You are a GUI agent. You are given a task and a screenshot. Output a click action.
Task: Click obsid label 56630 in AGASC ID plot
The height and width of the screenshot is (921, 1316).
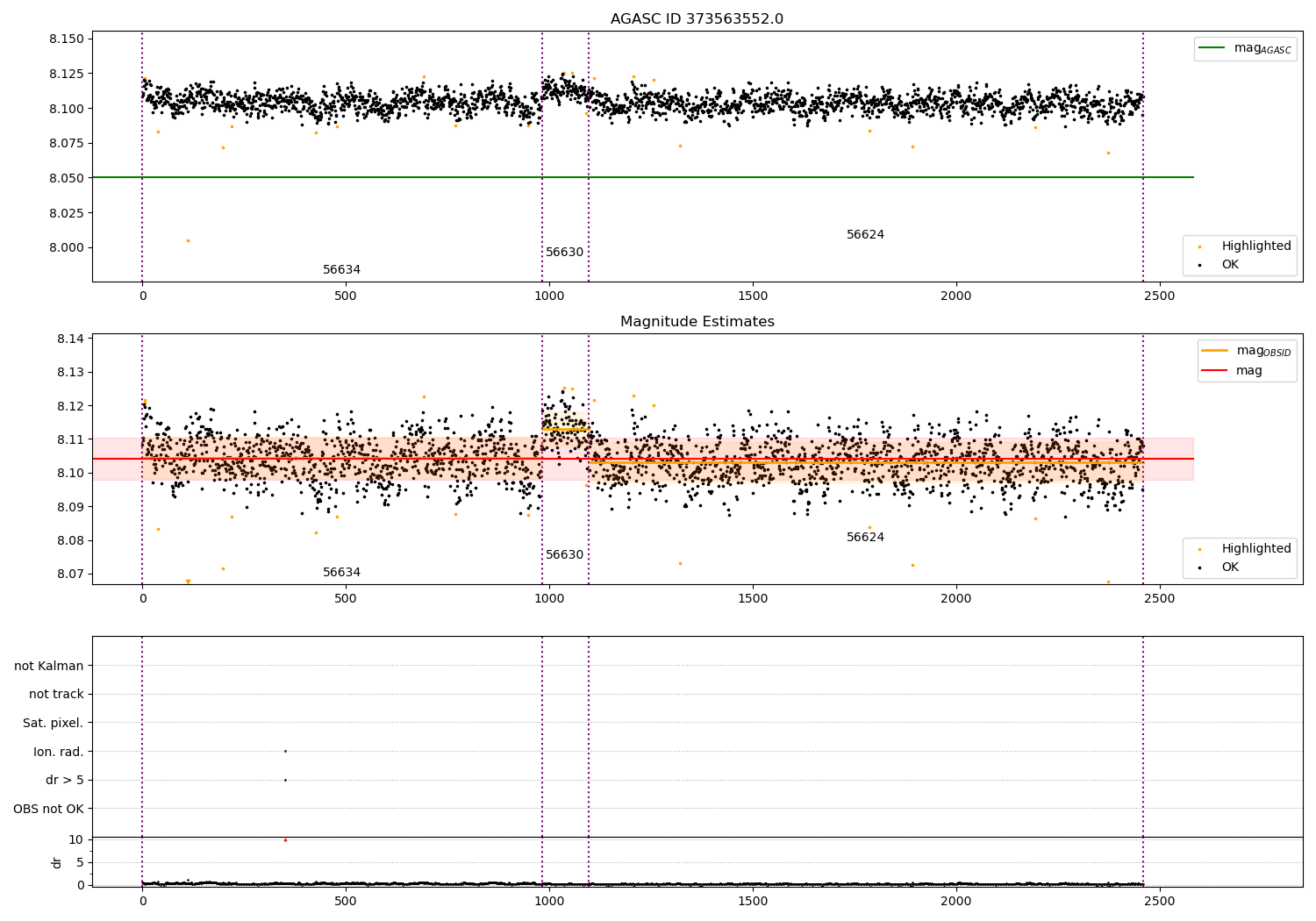(564, 253)
